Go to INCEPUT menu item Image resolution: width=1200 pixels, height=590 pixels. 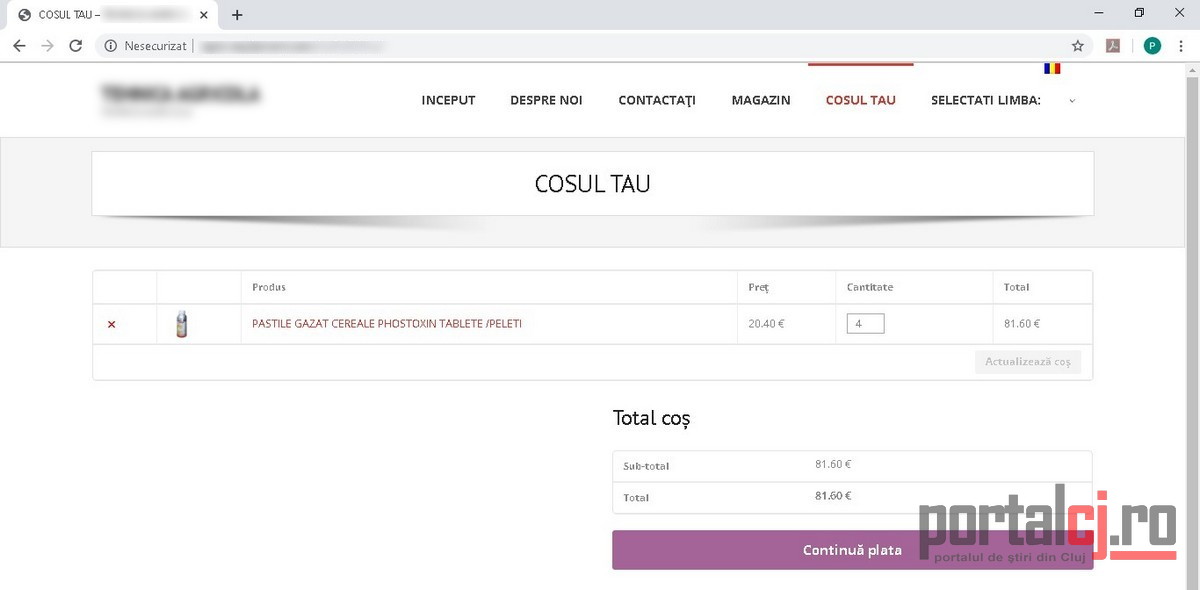pos(448,100)
